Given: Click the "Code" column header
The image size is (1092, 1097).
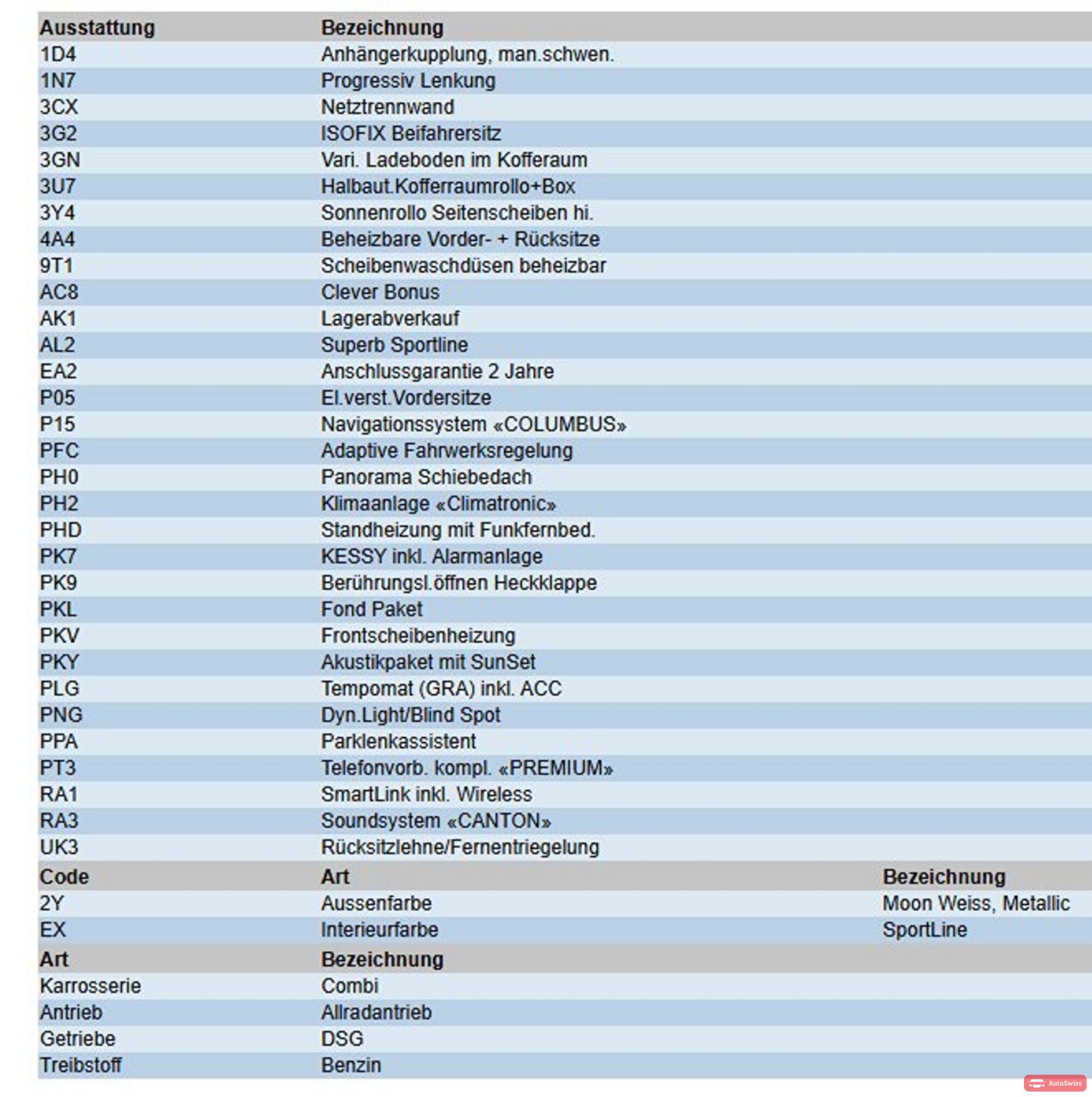Looking at the screenshot, I should point(64,877).
